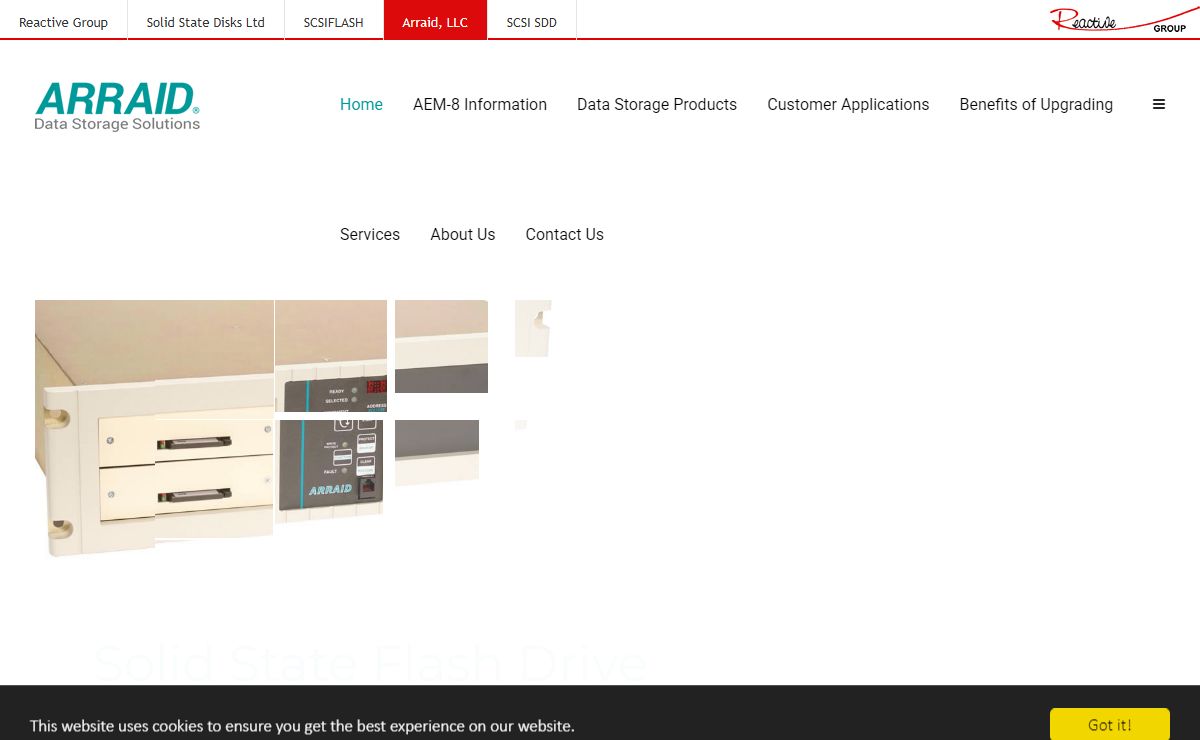
Task: Open Data Storage Products menu
Action: (x=657, y=104)
